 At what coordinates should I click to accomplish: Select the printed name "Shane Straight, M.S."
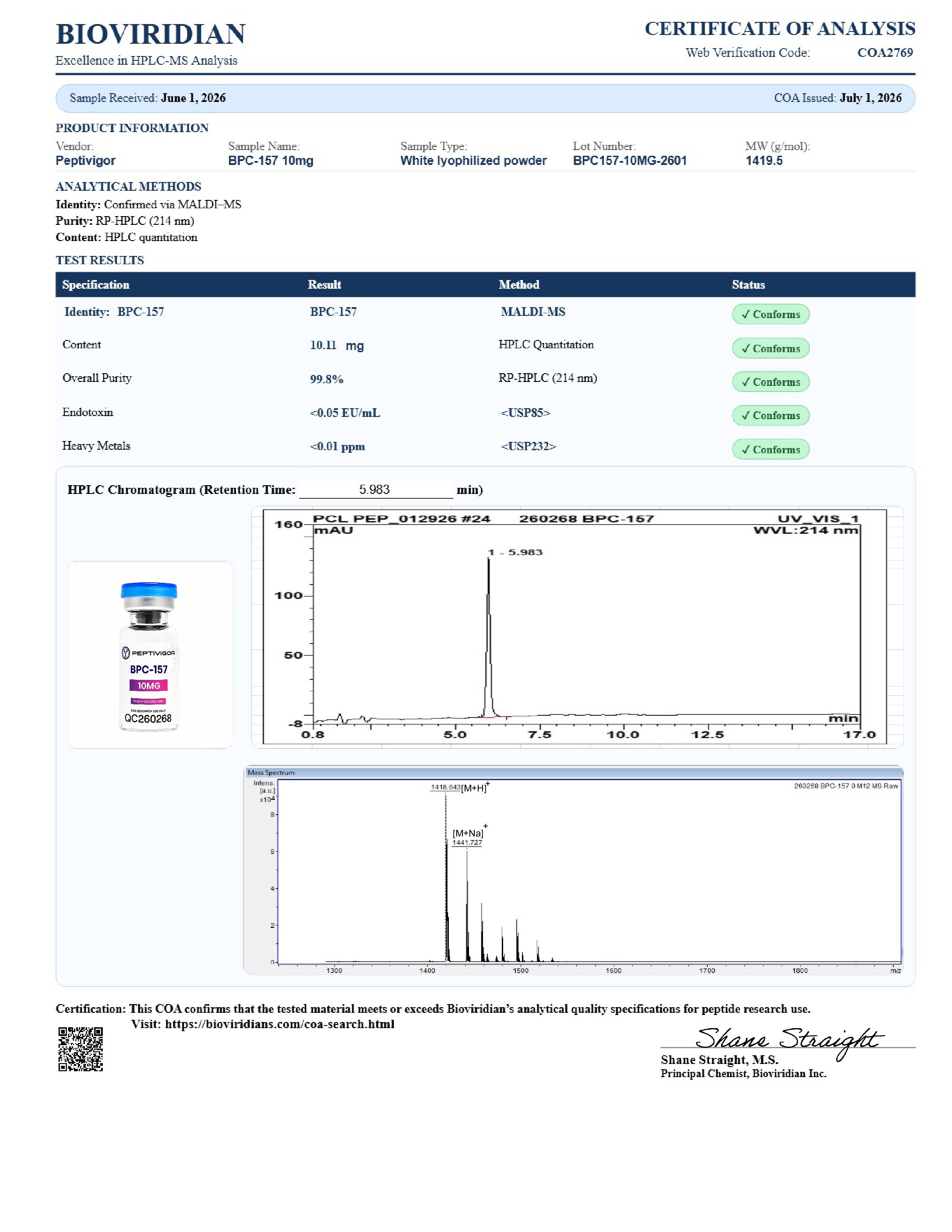click(x=720, y=1060)
